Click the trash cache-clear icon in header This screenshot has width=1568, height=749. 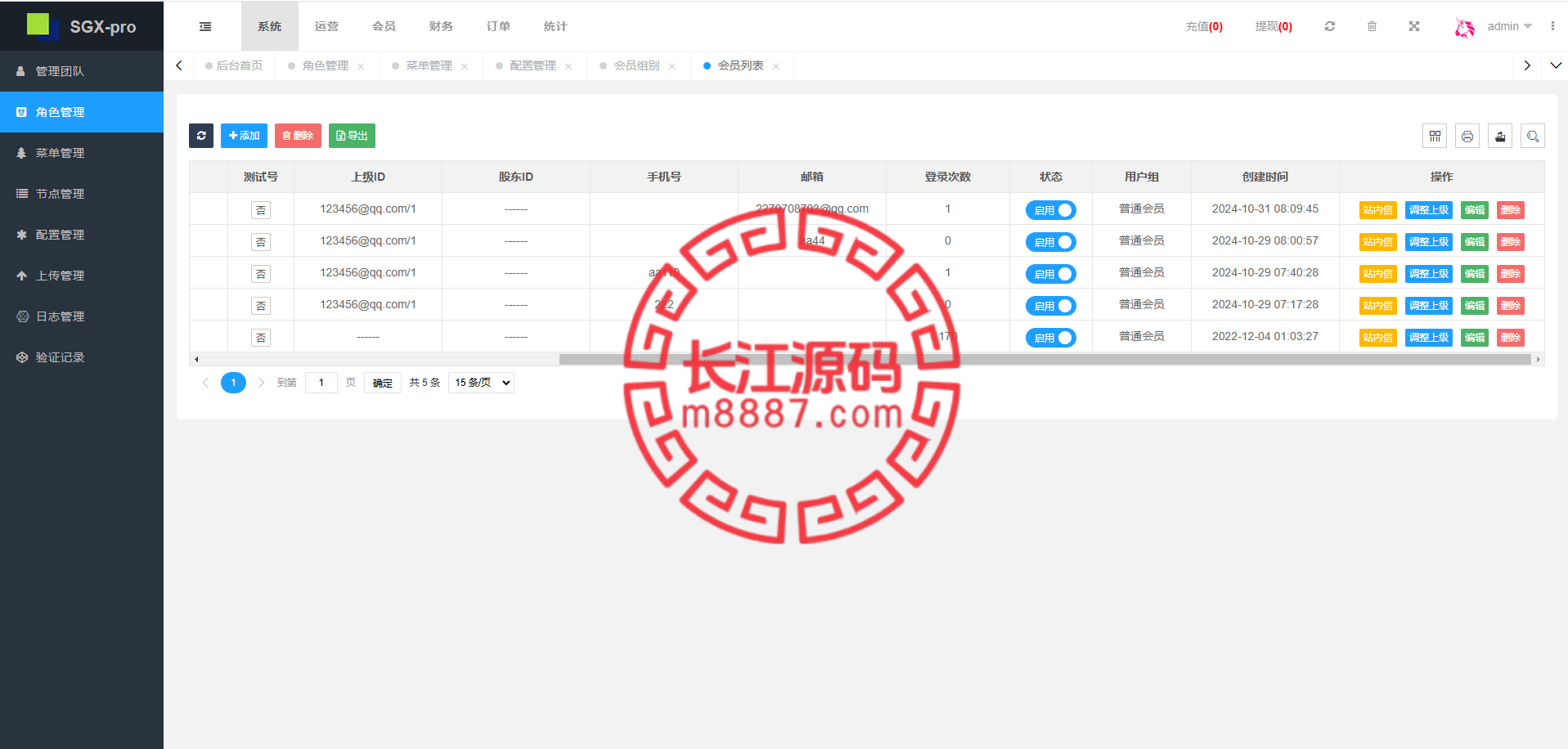[1372, 26]
